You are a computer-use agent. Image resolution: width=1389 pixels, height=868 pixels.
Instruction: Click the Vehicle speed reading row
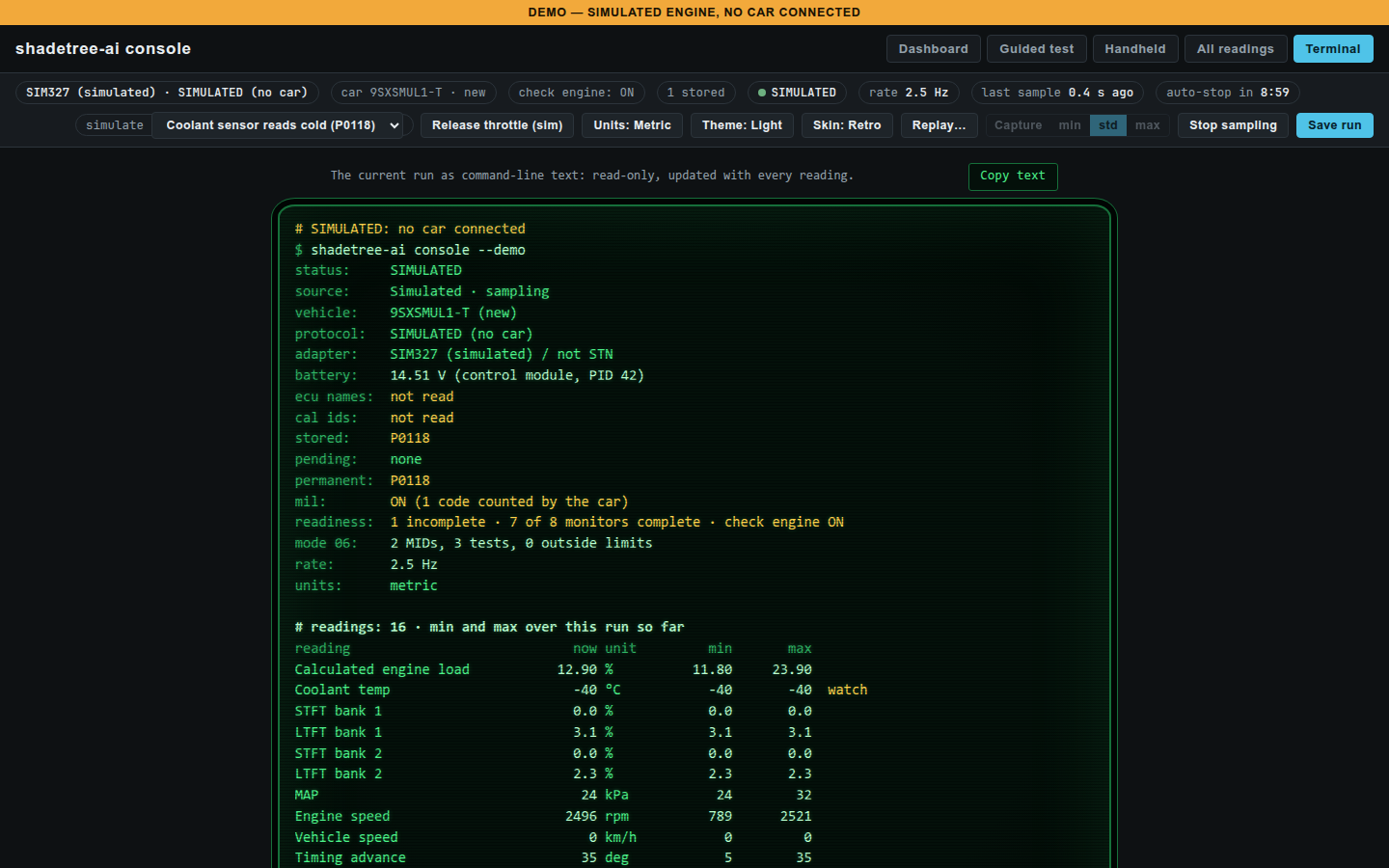point(554,838)
